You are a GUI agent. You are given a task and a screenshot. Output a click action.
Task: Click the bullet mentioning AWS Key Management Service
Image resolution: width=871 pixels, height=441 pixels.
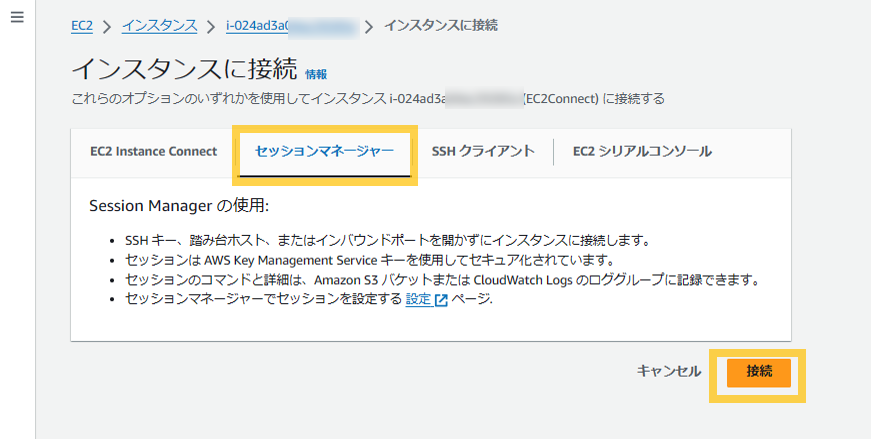370,260
